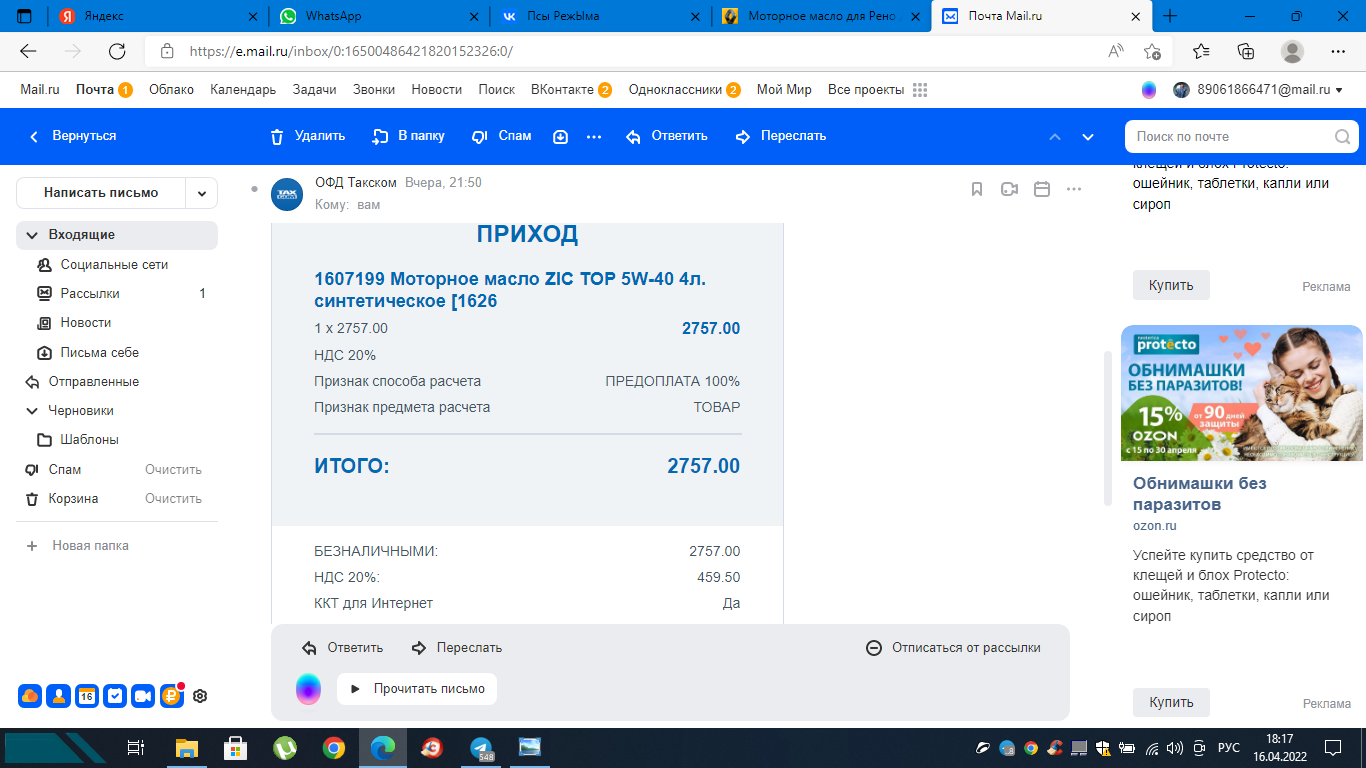The height and width of the screenshot is (768, 1366).
Task: Open Google Chrome from Windows taskbar
Action: pos(334,748)
